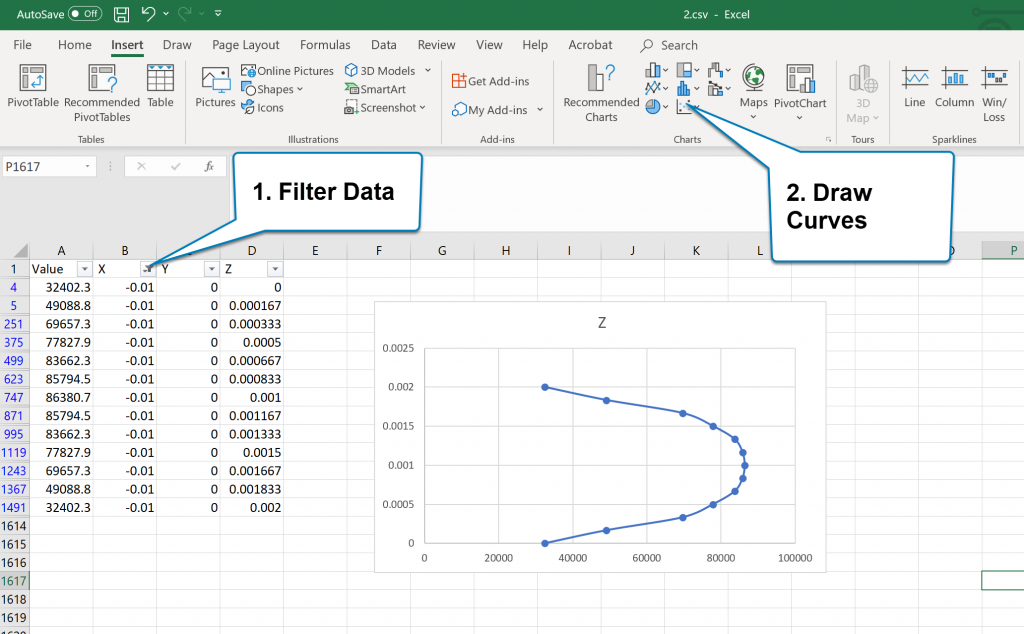1024x634 pixels.
Task: Select cell D5 containing 0.000167
Action: (x=253, y=306)
